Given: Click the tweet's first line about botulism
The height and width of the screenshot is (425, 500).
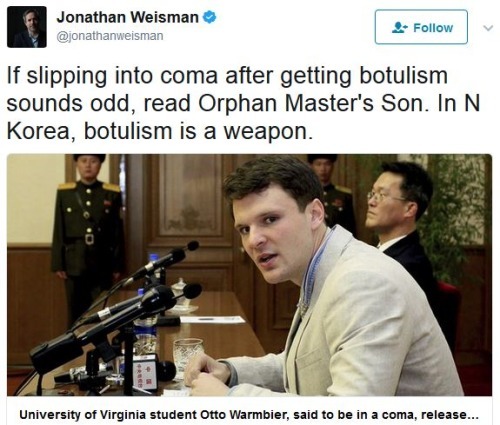Looking at the screenshot, I should click(227, 76).
